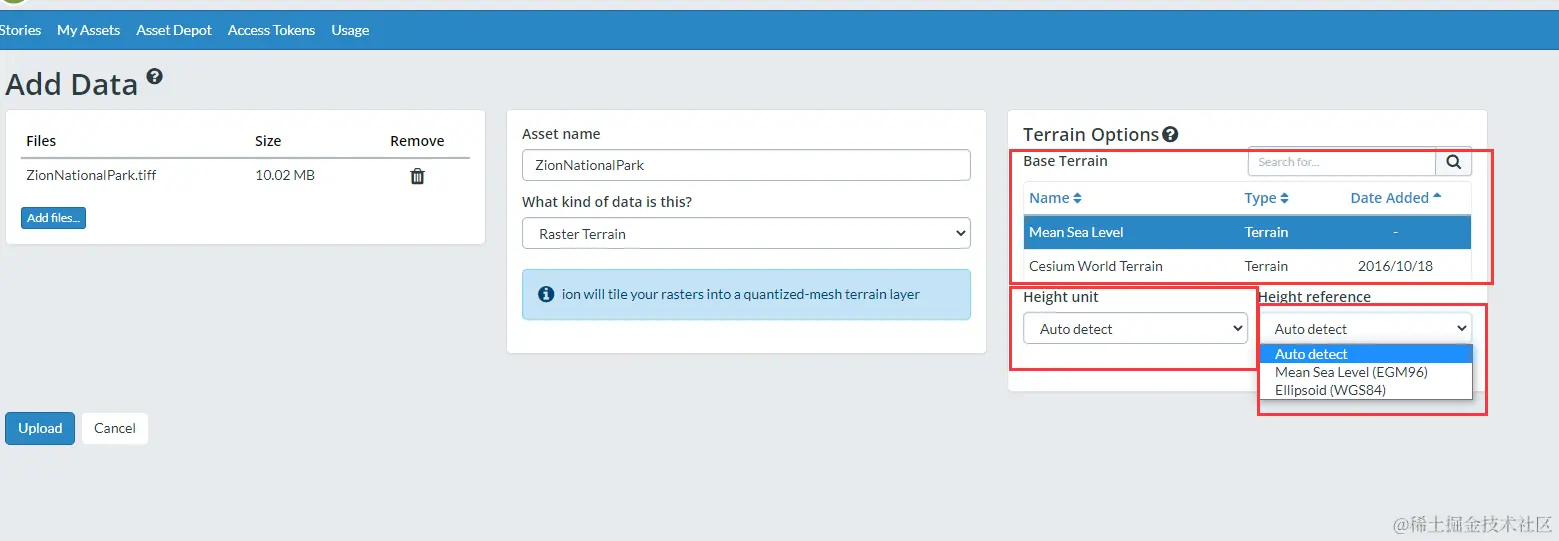Click the Size column header
This screenshot has width=1559, height=541.
point(268,141)
